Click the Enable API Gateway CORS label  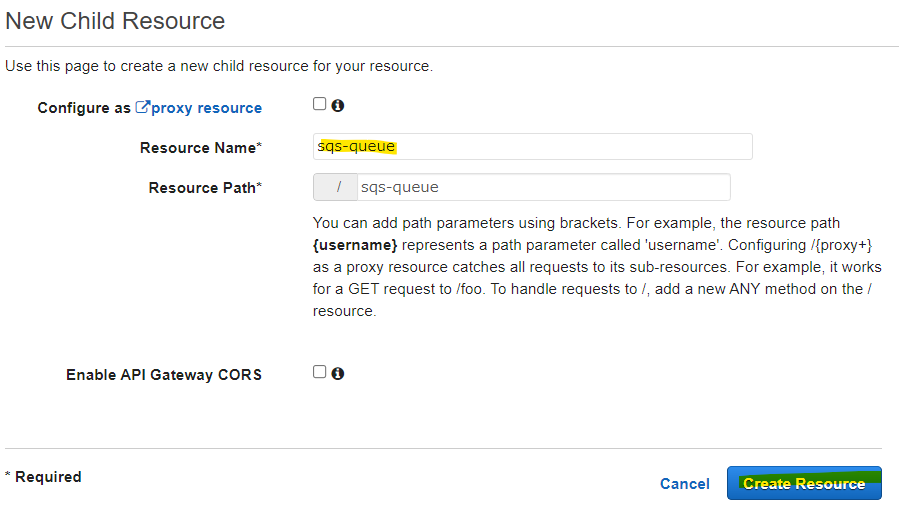[164, 375]
